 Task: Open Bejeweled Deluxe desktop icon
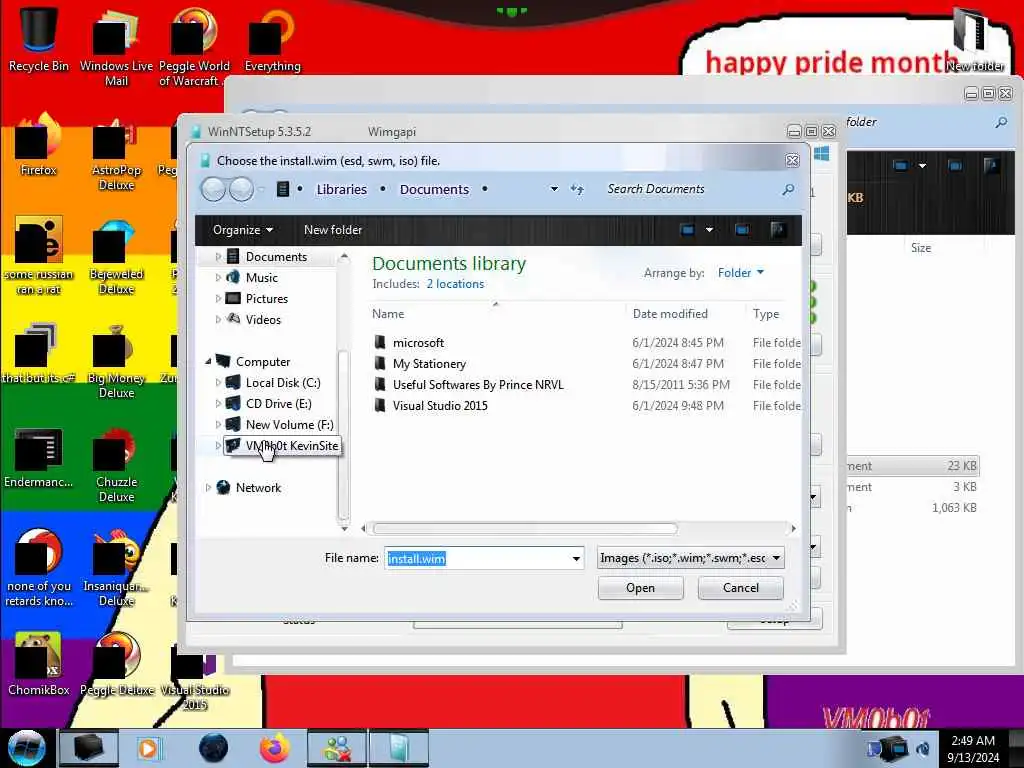tap(116, 257)
